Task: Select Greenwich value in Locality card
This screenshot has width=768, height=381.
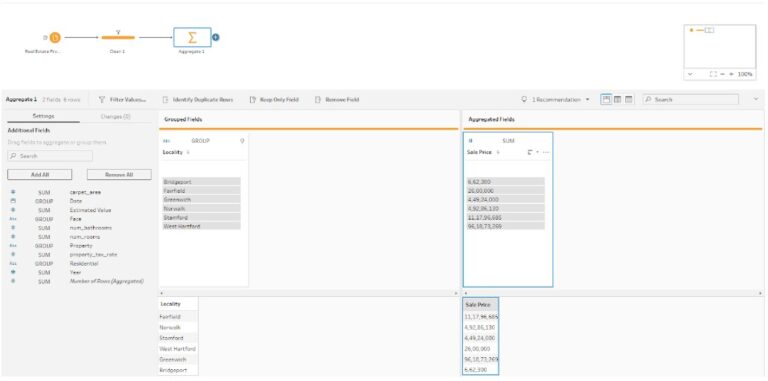Action: [202, 199]
